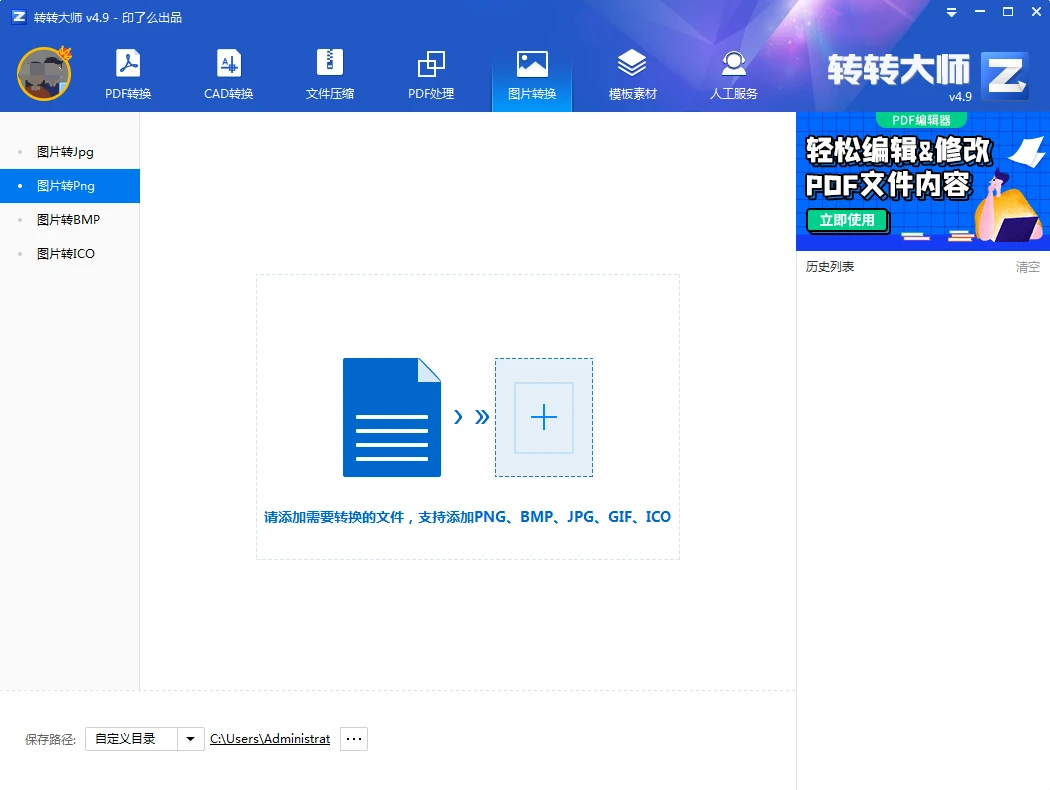Open the 图片转换 image converter

[x=531, y=74]
